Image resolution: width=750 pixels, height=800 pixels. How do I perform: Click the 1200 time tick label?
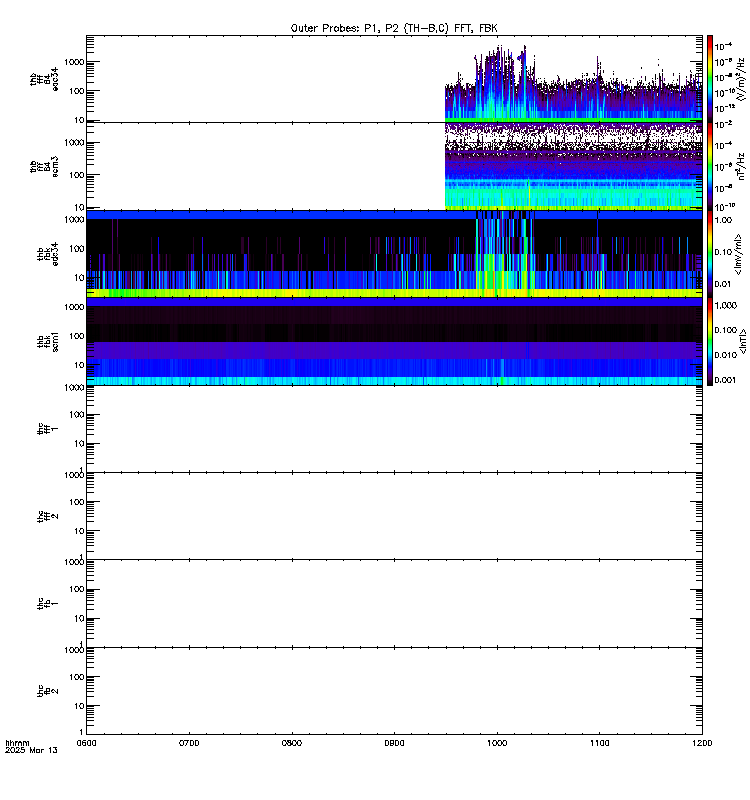(x=702, y=744)
